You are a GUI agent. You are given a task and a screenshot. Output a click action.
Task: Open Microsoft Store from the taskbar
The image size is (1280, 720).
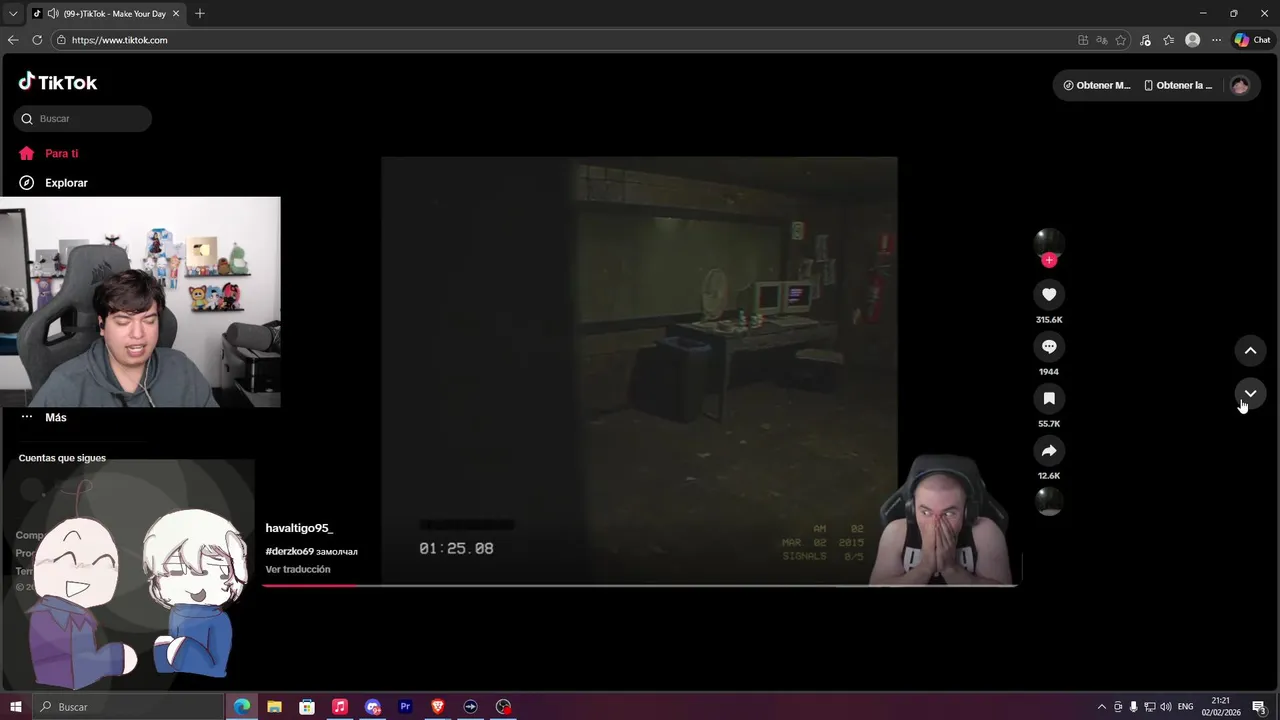pos(307,707)
